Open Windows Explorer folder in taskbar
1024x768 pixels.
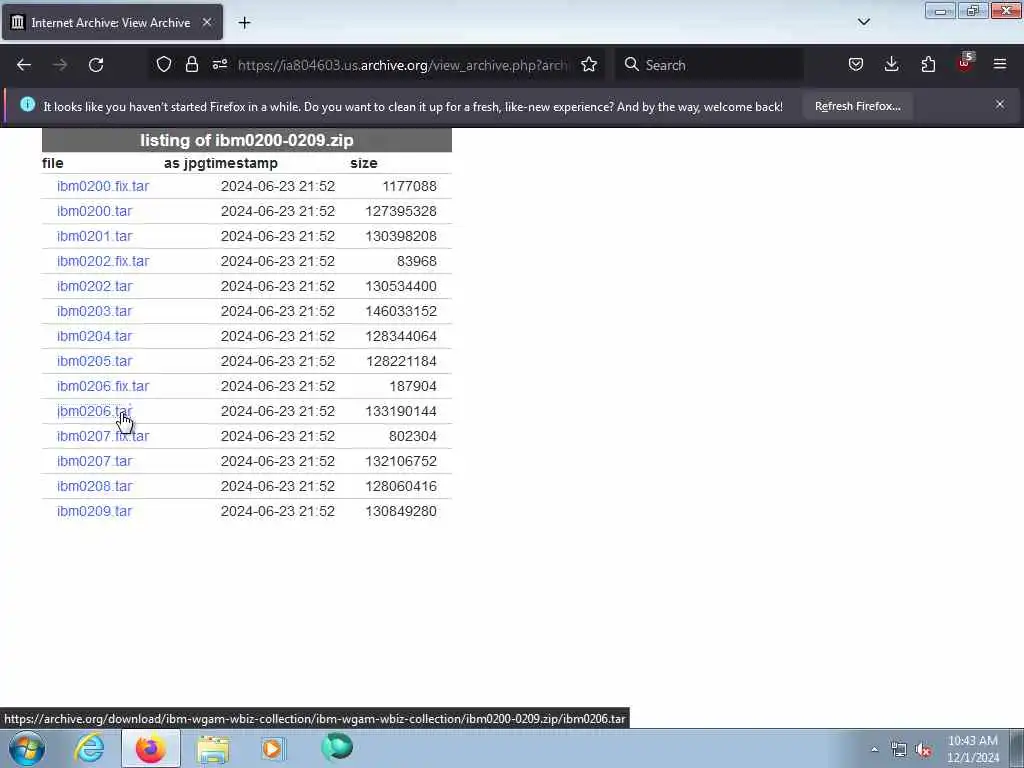click(x=213, y=749)
